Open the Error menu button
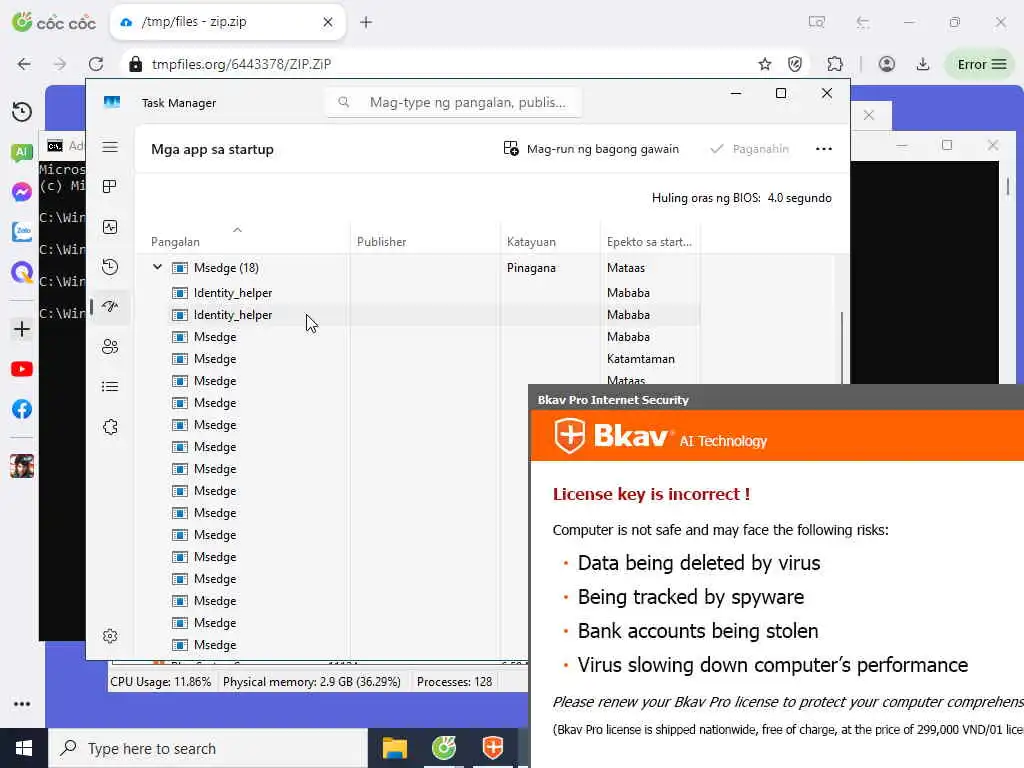 [x=981, y=64]
